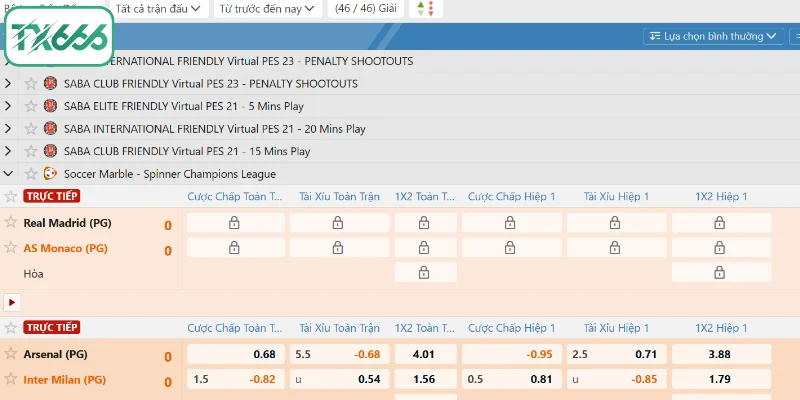Star the Real Madrid (PG) team
Screen dimensions: 800x400
(10, 222)
